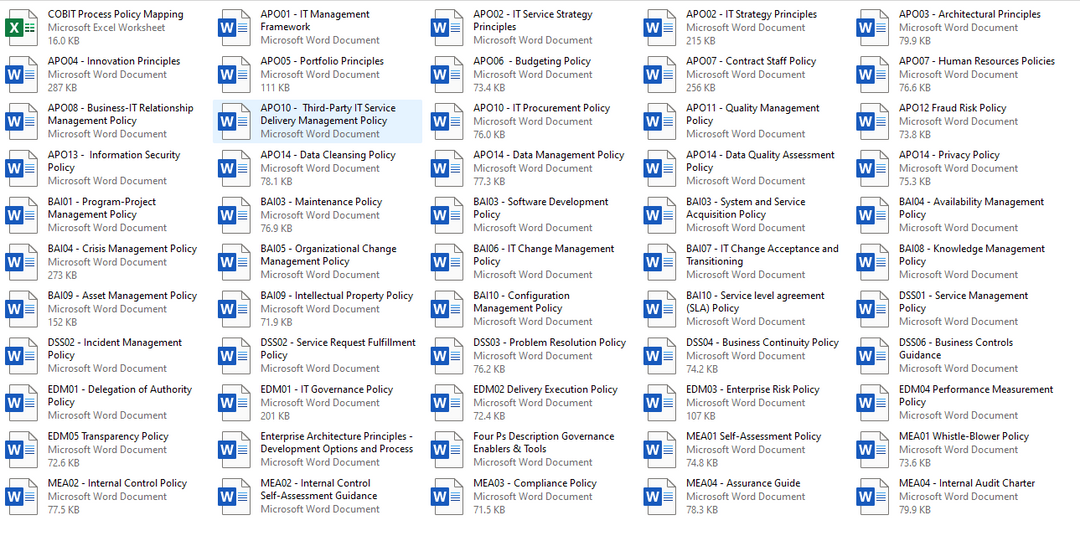
Task: Select the DSS04 Business Continuity Policy Word icon
Action: click(x=659, y=356)
